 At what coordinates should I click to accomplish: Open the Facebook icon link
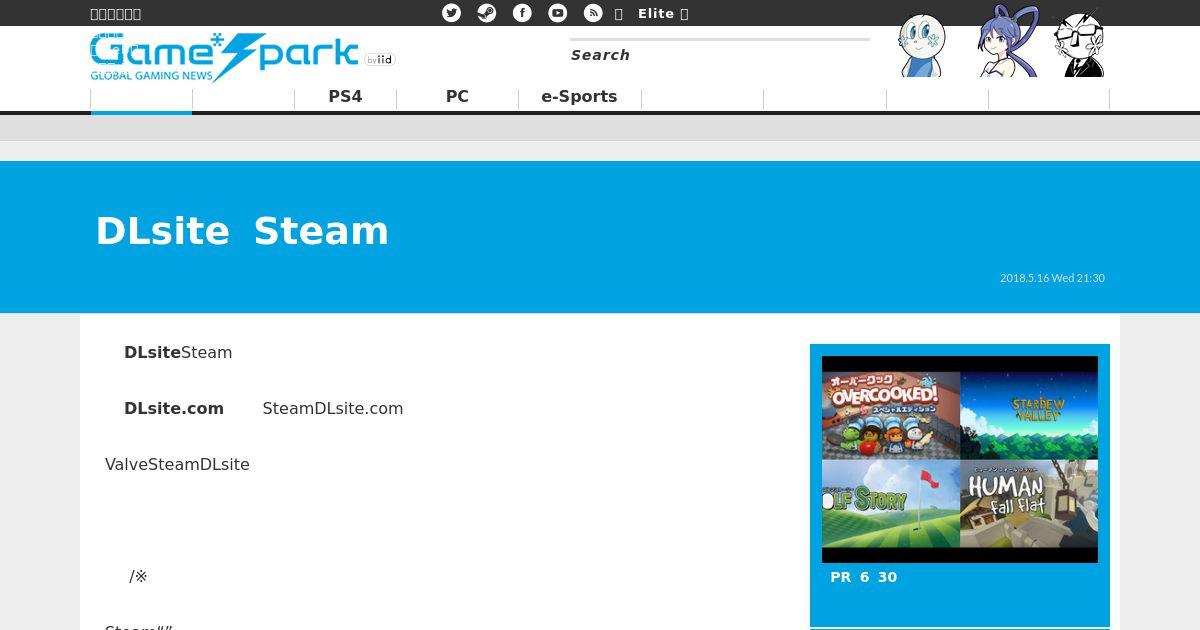[x=522, y=13]
